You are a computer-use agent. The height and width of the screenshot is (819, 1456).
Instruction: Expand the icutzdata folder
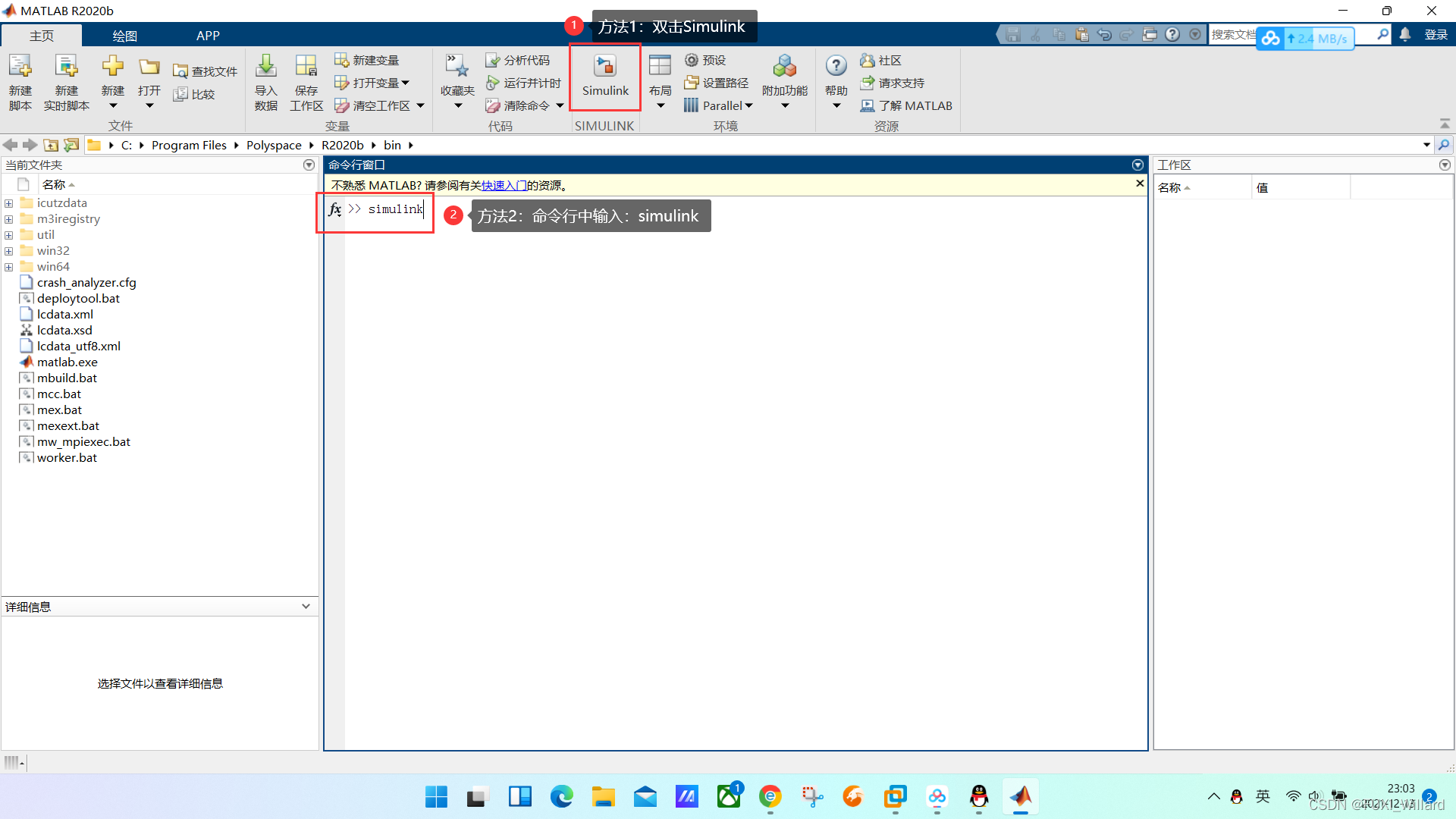[x=8, y=203]
